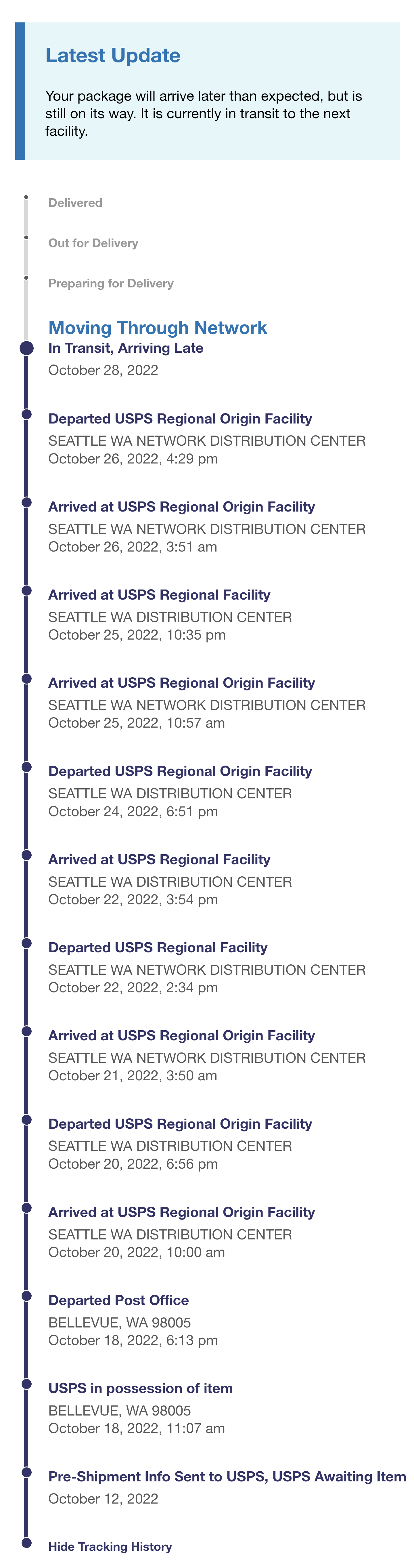Select the Preparing for Delivery label
This screenshot has height=1568, width=414.
pos(111,283)
